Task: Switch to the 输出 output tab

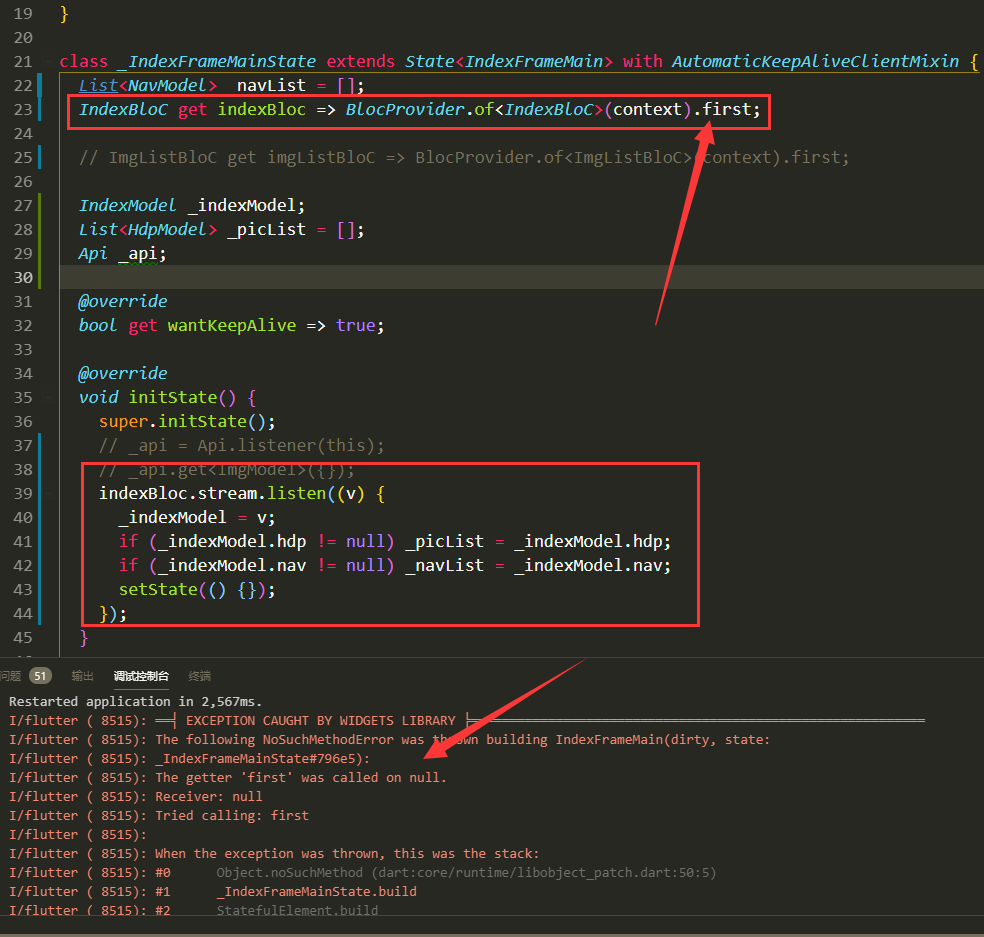Action: point(82,676)
